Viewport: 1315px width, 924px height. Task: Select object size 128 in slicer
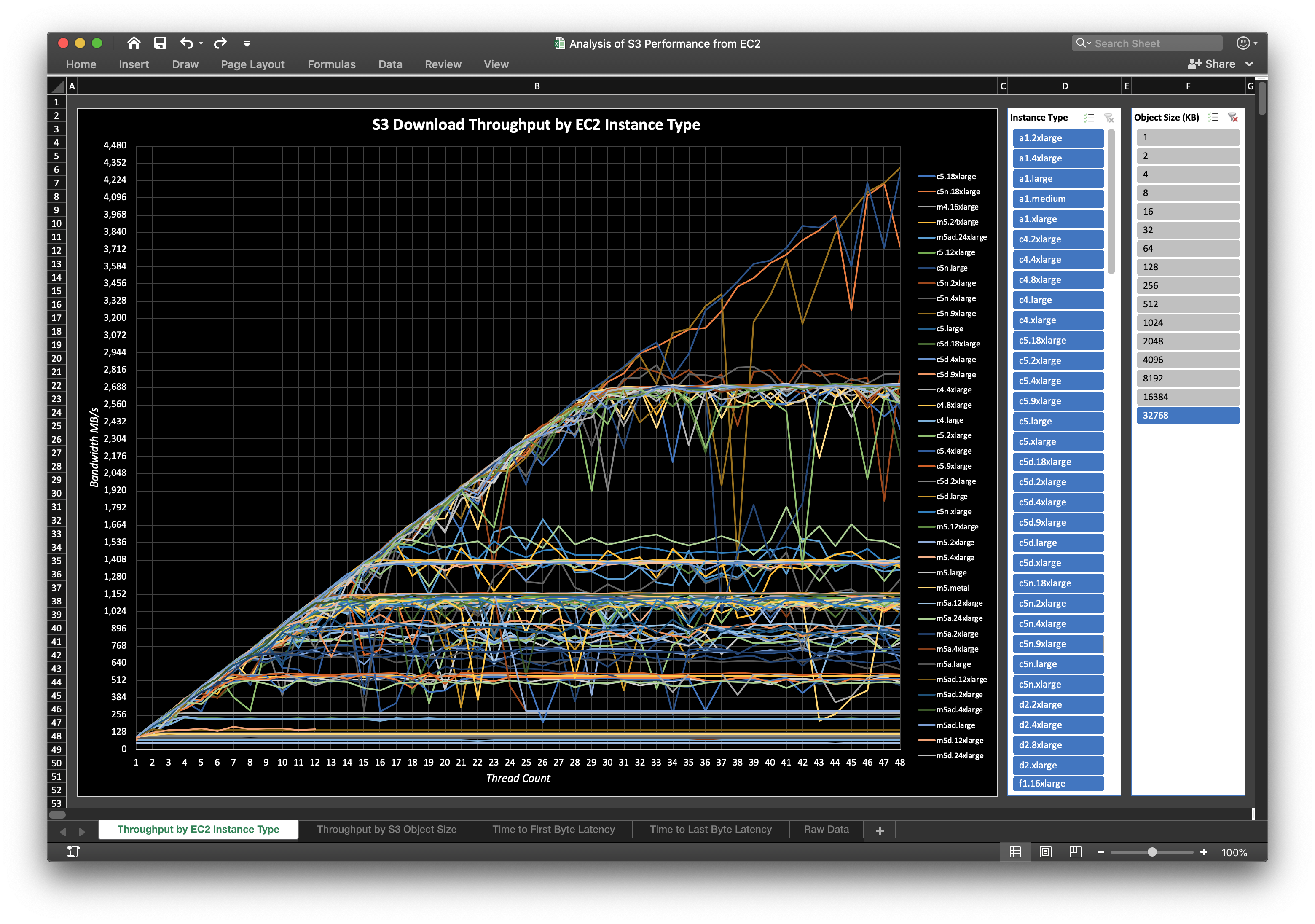[1188, 267]
